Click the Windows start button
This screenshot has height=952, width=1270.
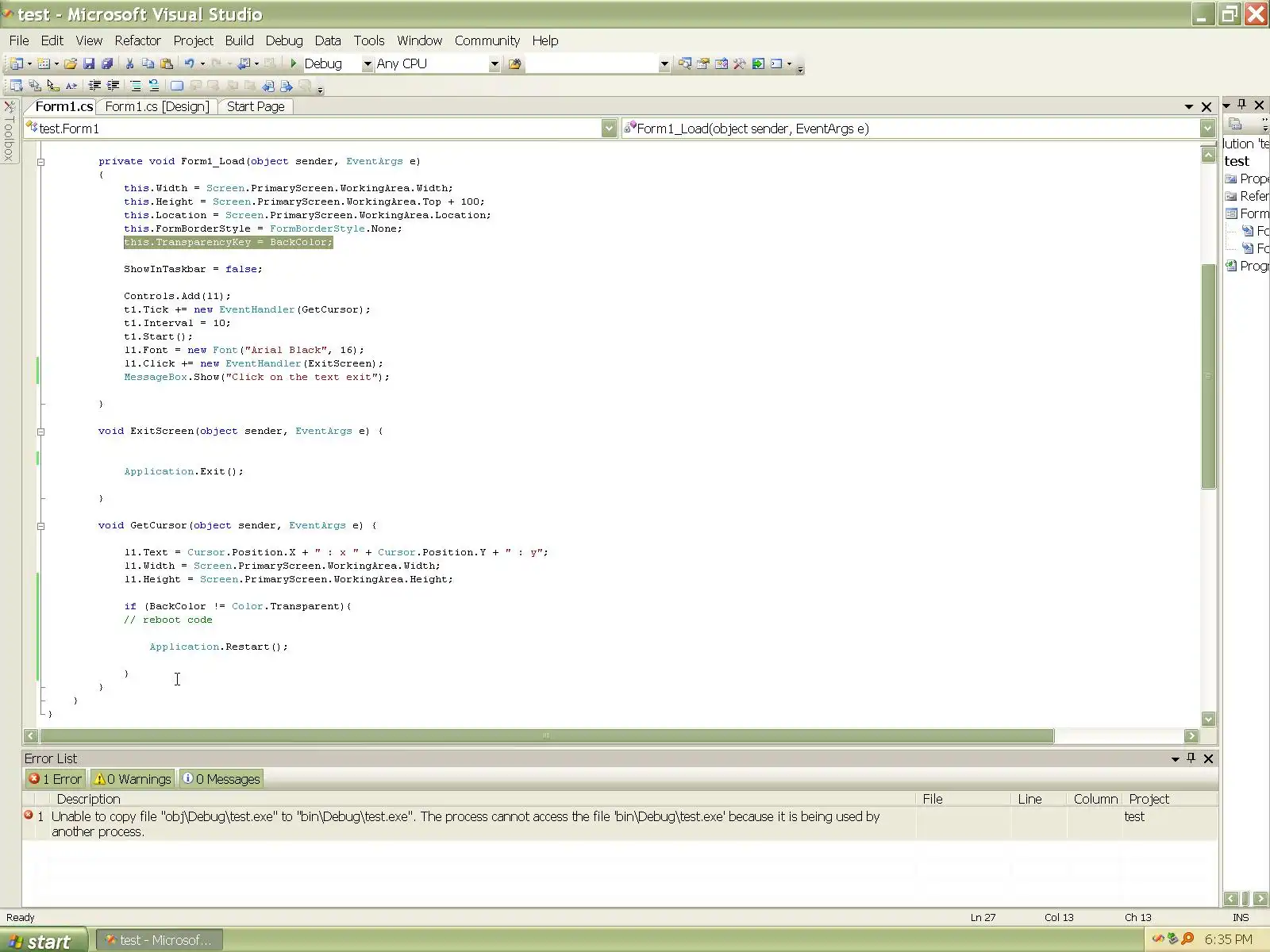(x=43, y=940)
